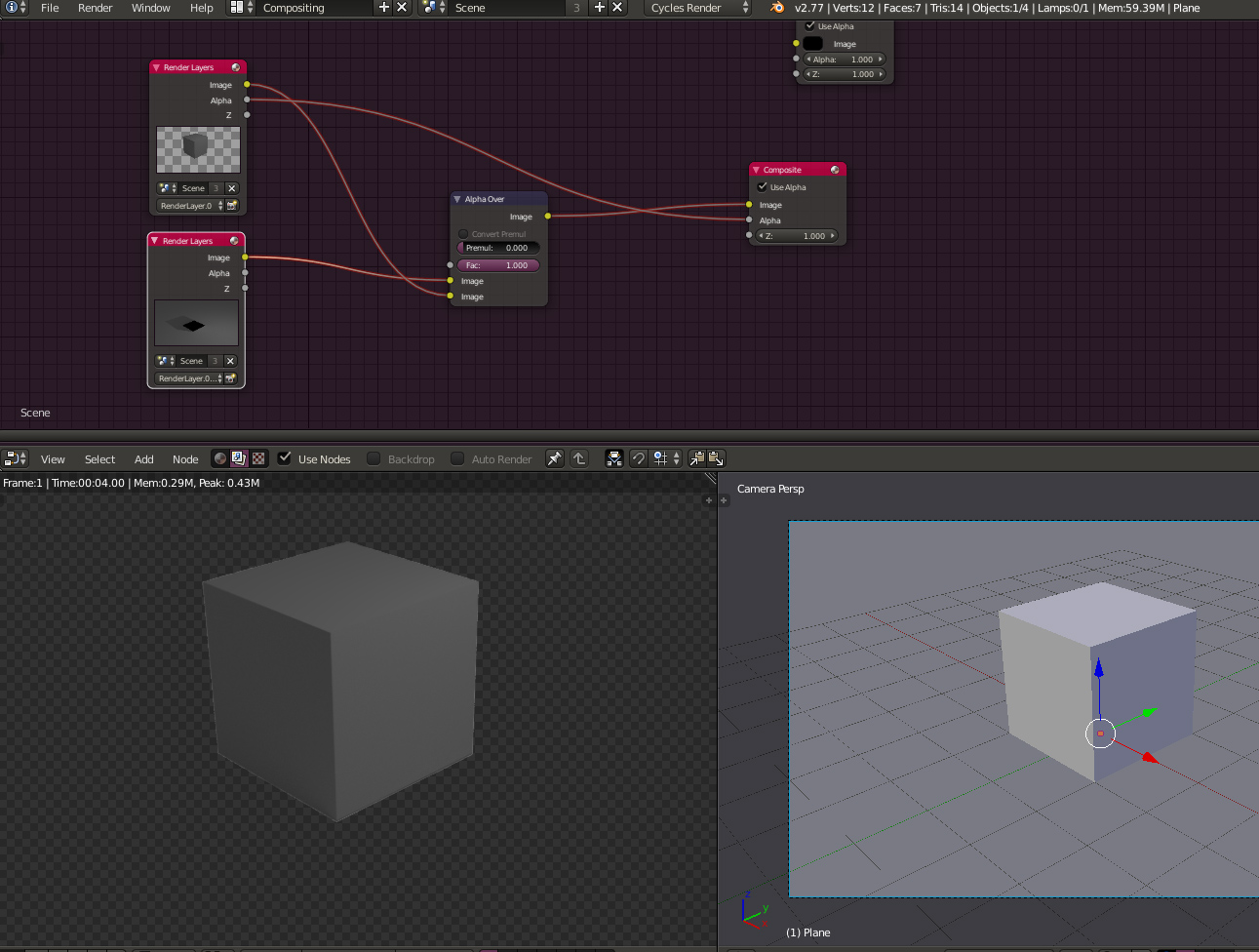Open the node editor Select menu
The height and width of the screenshot is (952, 1259).
[99, 459]
